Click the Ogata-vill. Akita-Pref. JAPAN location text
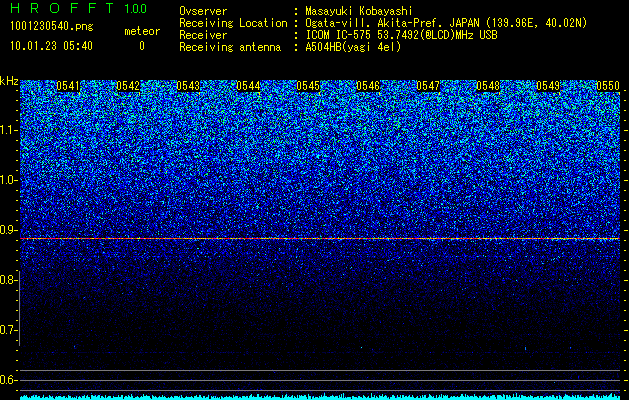629x400 pixels. (x=446, y=23)
